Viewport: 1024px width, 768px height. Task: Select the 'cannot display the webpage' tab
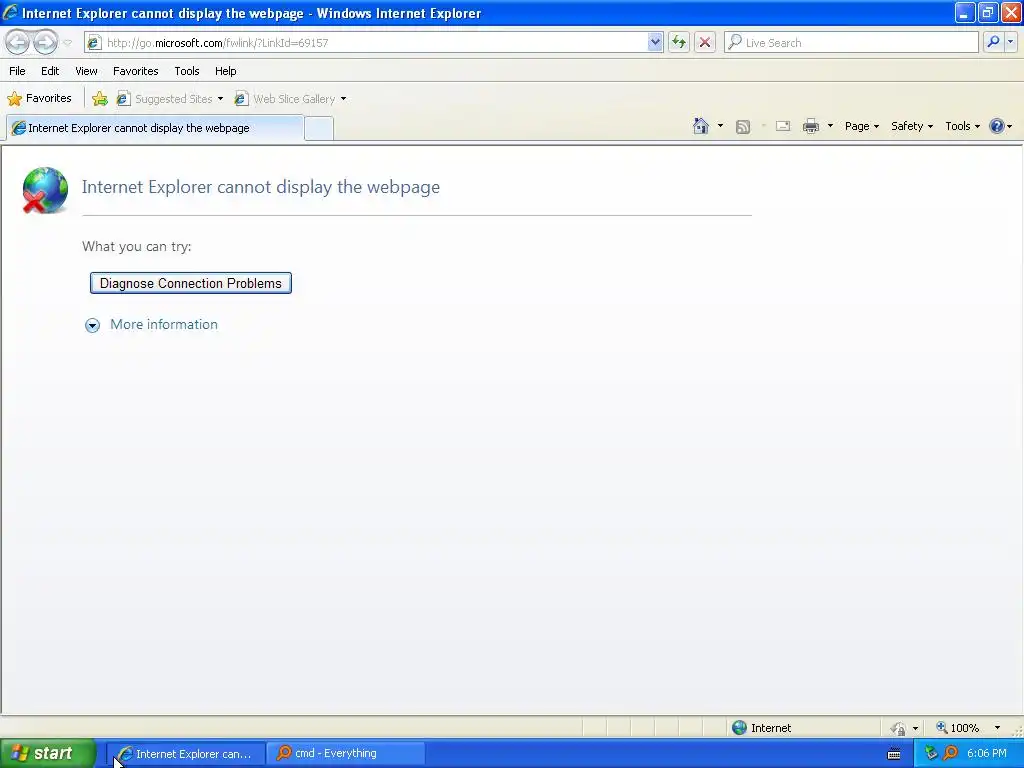tap(155, 128)
